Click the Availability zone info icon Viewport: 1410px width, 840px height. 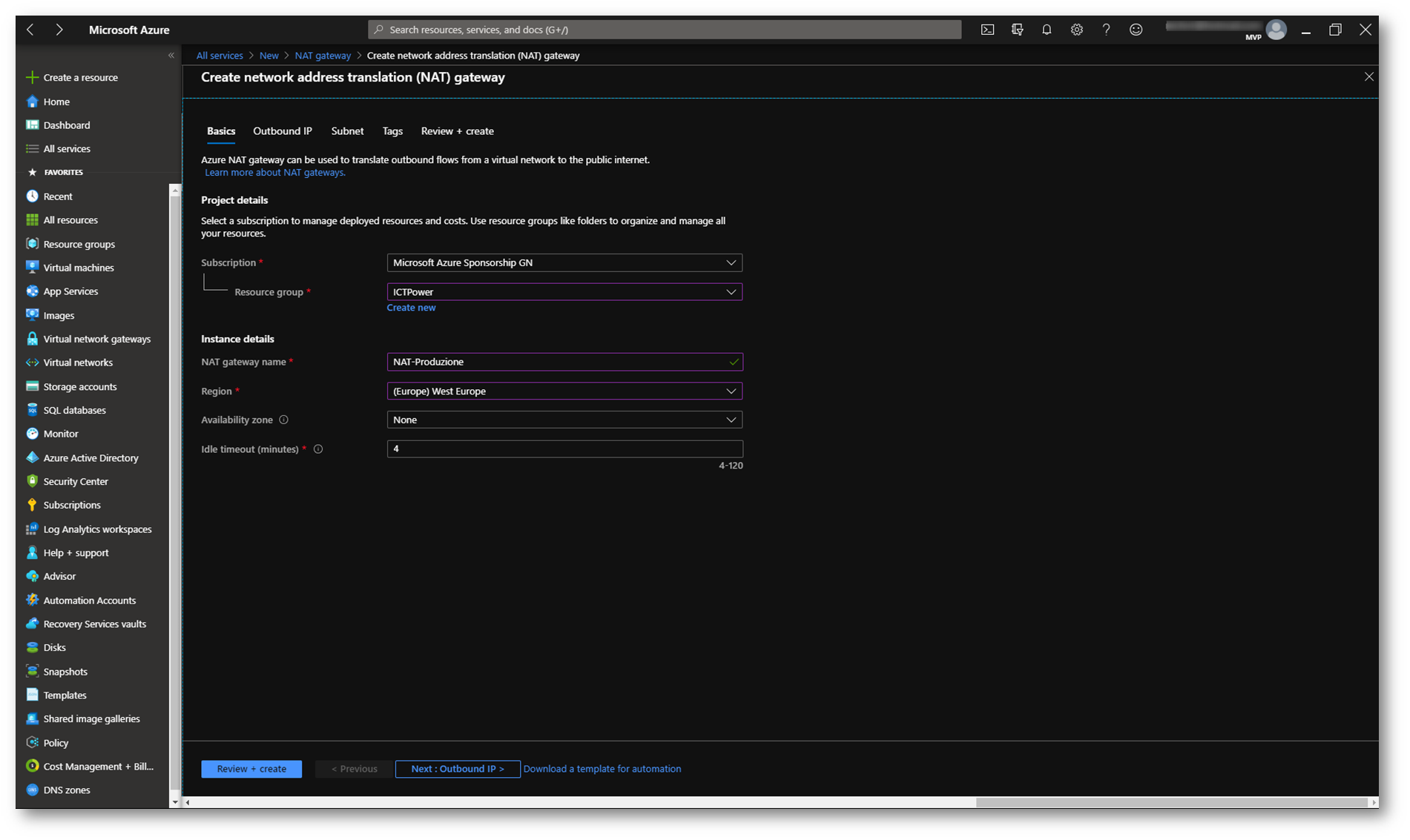283,420
